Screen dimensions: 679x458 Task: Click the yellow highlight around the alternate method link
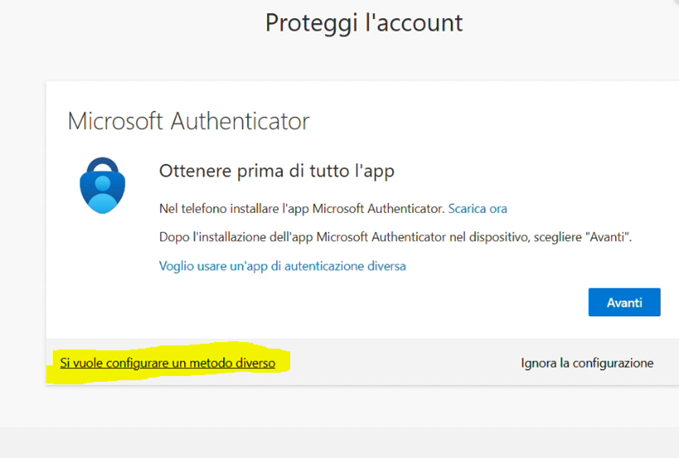[x=283, y=363]
